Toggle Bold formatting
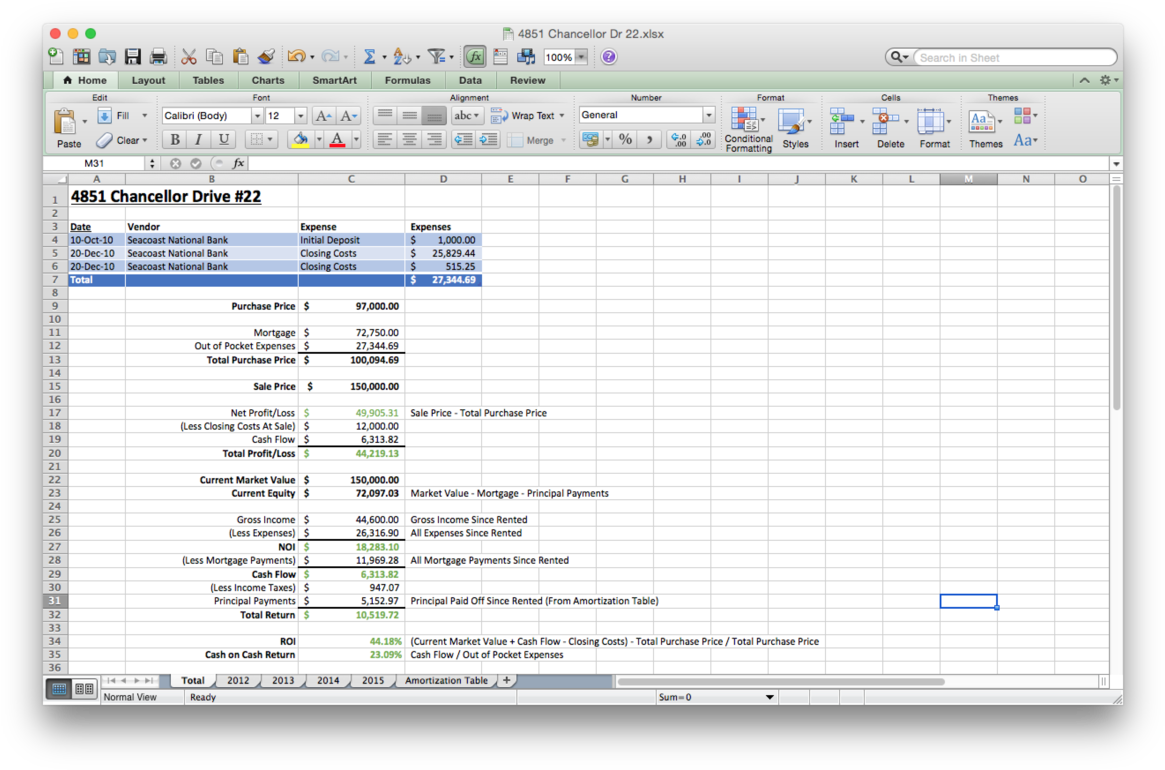Viewport: 1165px width, 770px height. (x=175, y=140)
